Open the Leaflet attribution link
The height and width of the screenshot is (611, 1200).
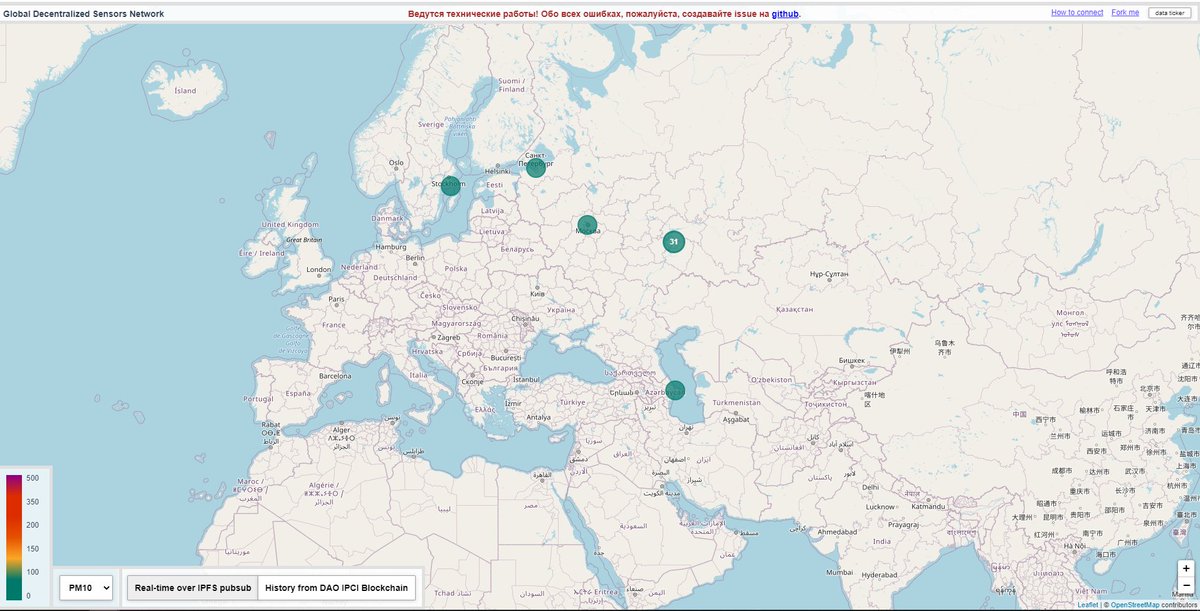point(1087,605)
